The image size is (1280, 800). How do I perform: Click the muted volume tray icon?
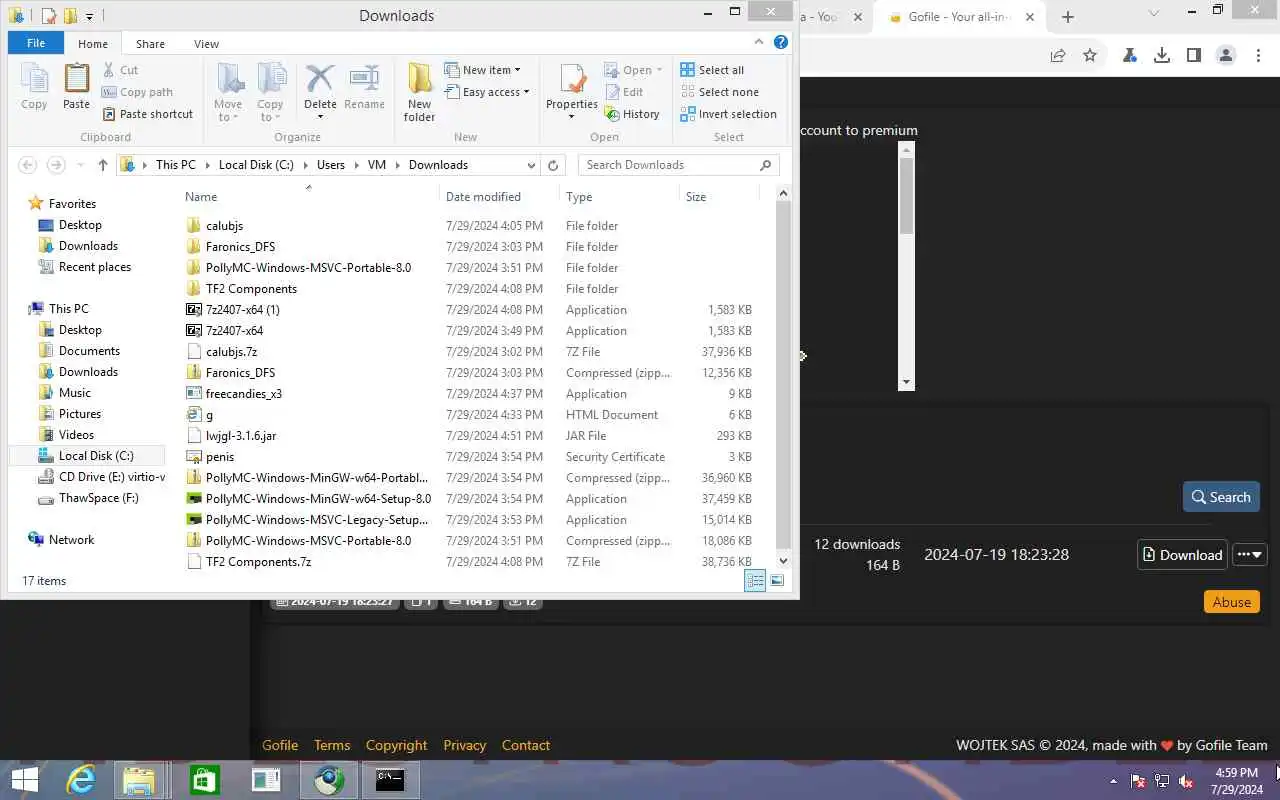tap(1186, 781)
